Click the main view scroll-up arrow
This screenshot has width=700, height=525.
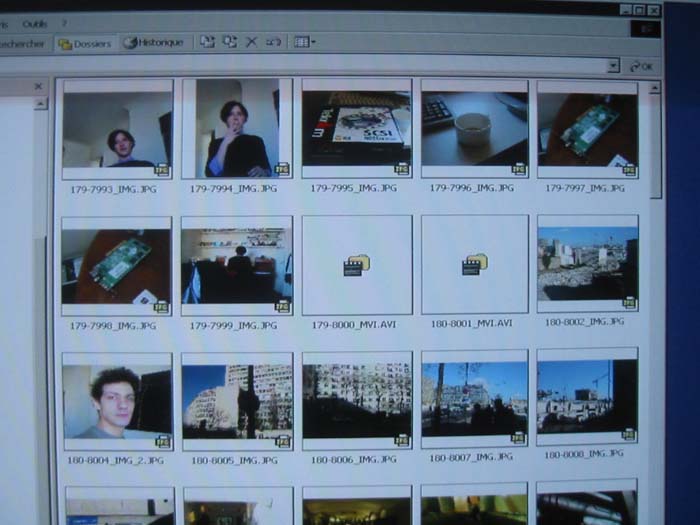(x=654, y=88)
